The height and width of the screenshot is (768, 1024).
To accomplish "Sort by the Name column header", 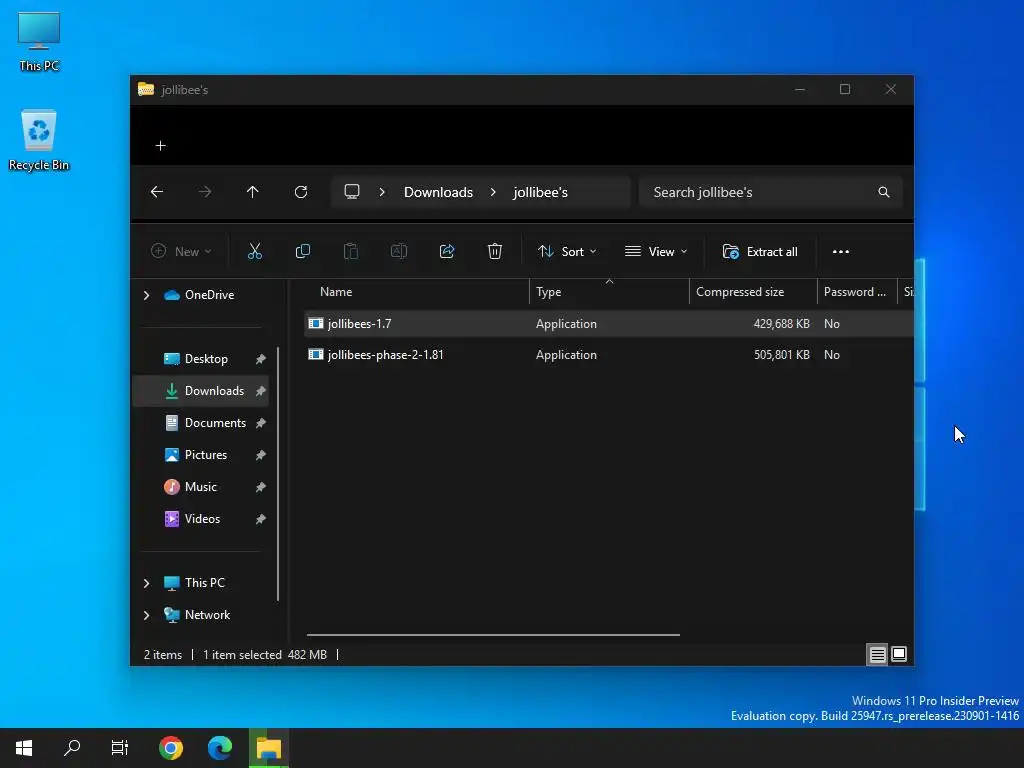I will point(418,292).
